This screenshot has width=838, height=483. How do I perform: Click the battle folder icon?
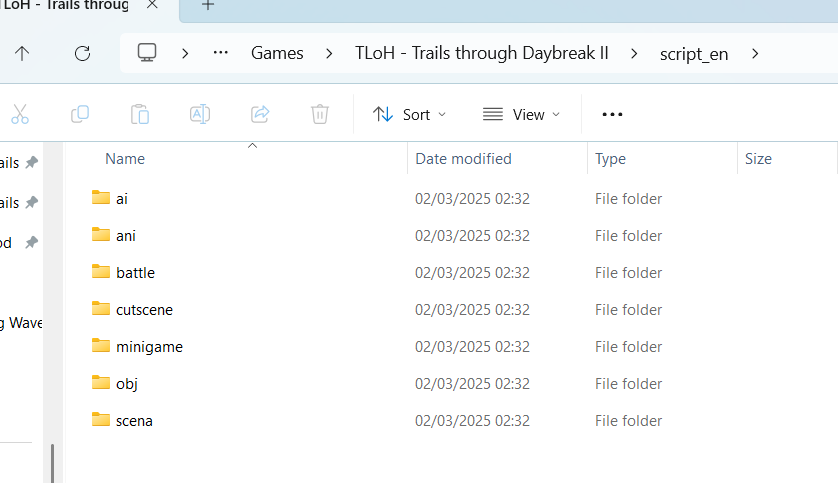point(100,271)
